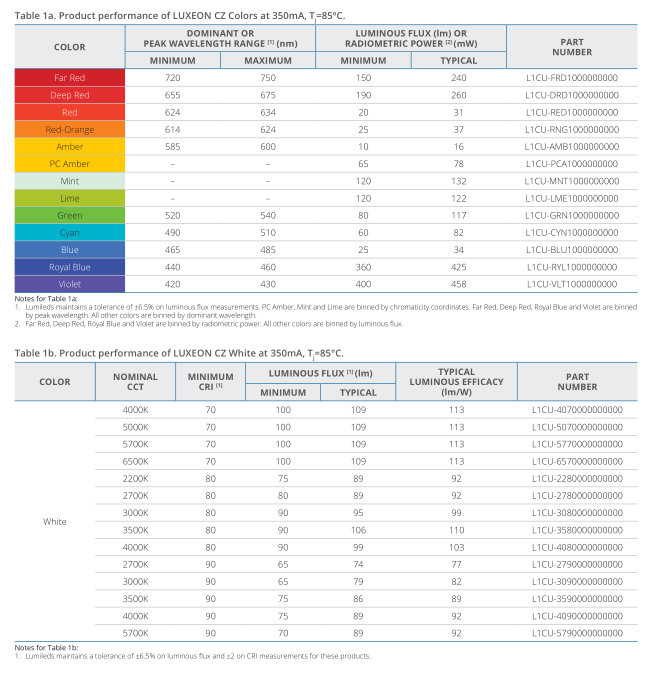
Task: Select part number L1CU-RYL1000000000
Action: 572,267
